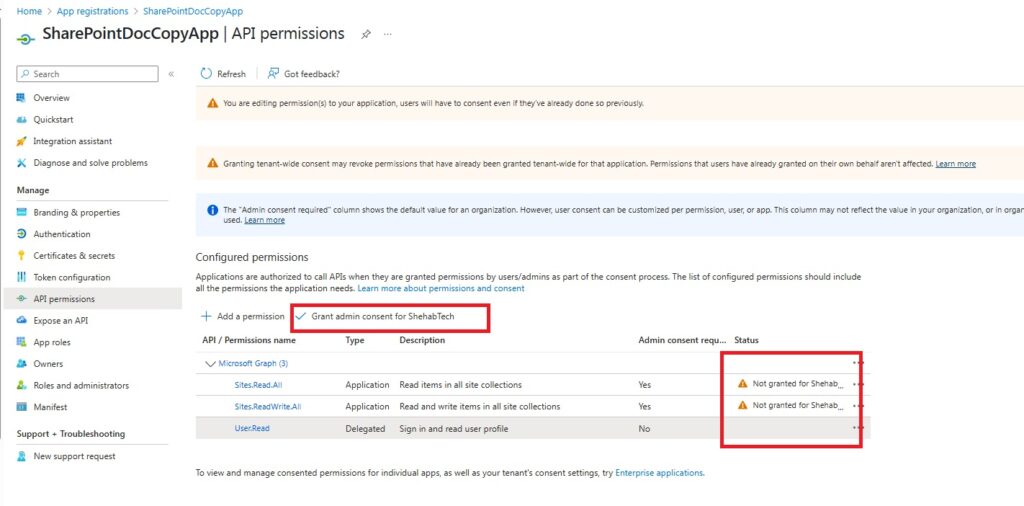
Task: Go to App registrations breadcrumb
Action: click(x=93, y=11)
